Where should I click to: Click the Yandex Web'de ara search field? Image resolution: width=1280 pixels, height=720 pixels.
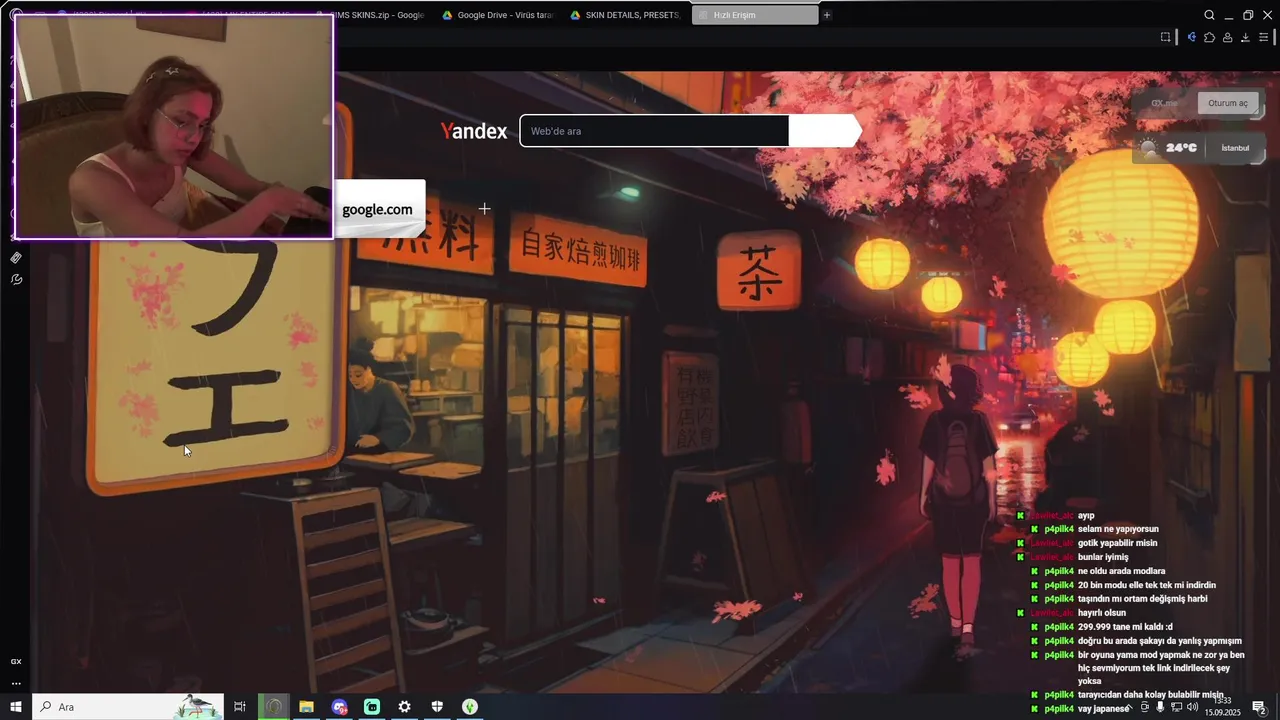654,131
